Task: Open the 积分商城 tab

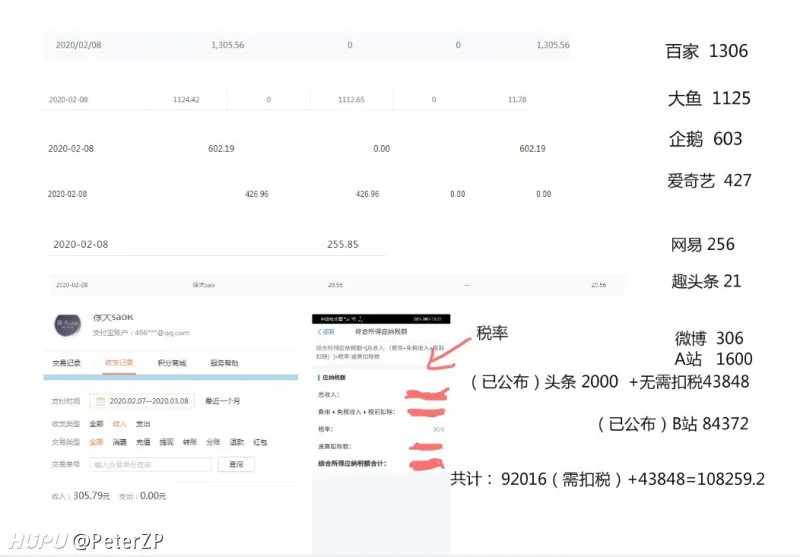Action: tap(172, 363)
